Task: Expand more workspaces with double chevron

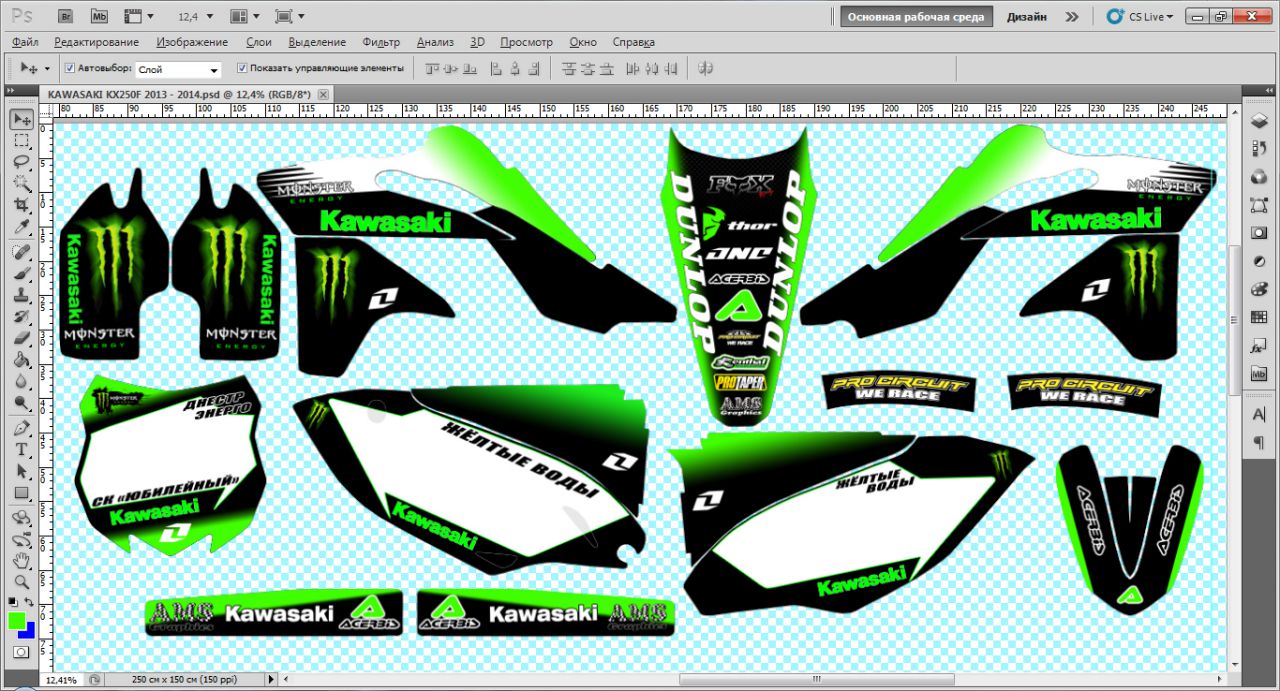Action: [x=1072, y=17]
